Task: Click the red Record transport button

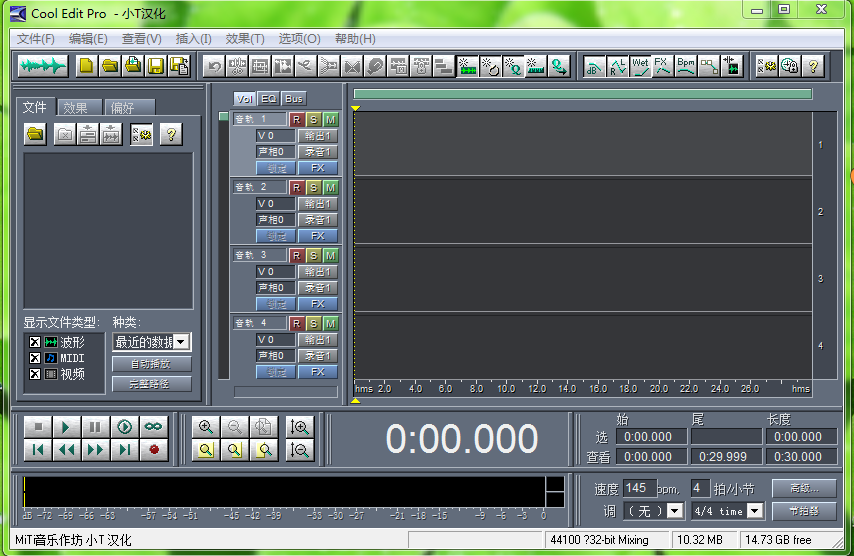Action: click(x=153, y=450)
